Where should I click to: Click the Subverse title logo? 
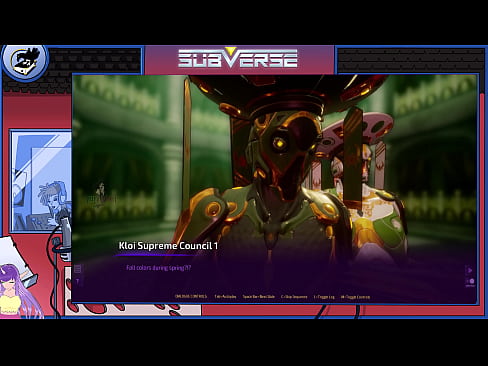238,58
